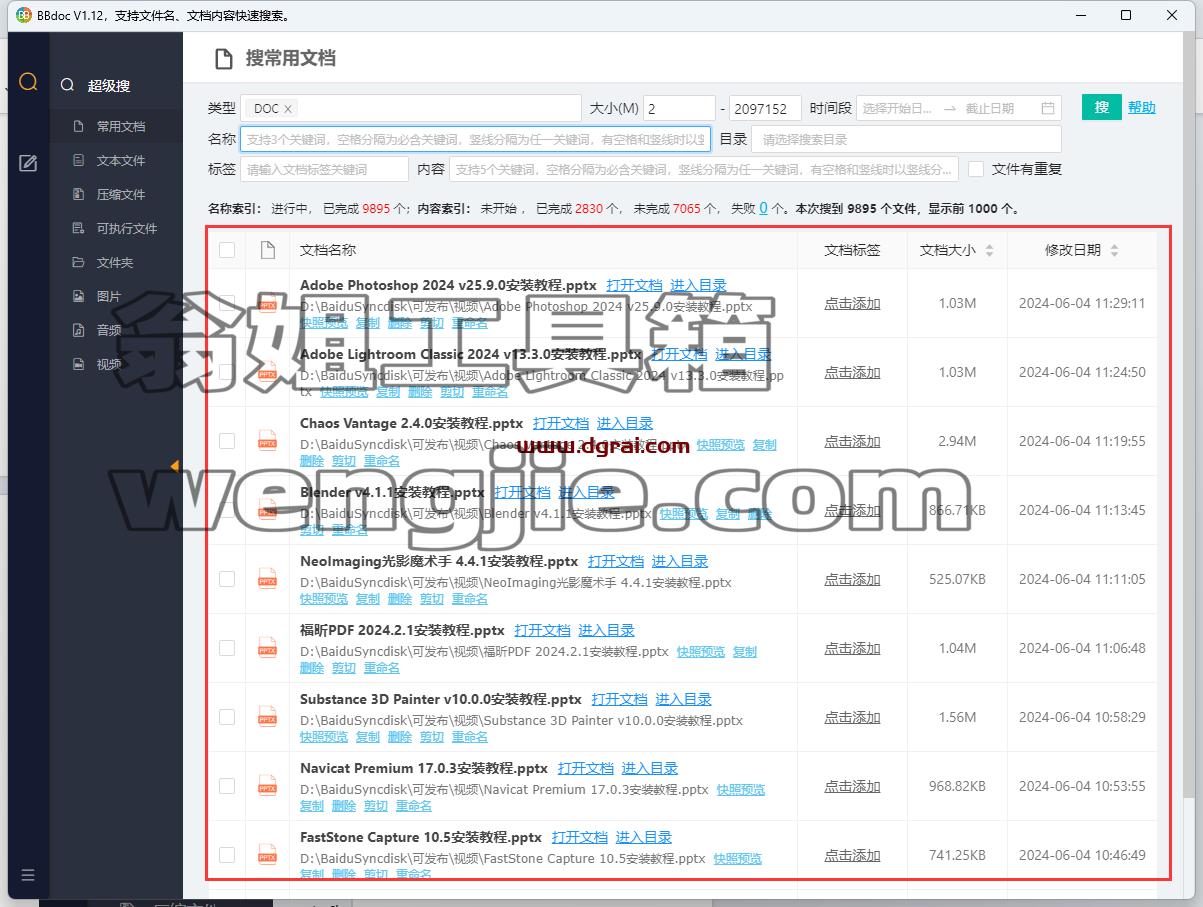Click the maximum size field 2097152
Screen dimensions: 1203x907
[765, 108]
